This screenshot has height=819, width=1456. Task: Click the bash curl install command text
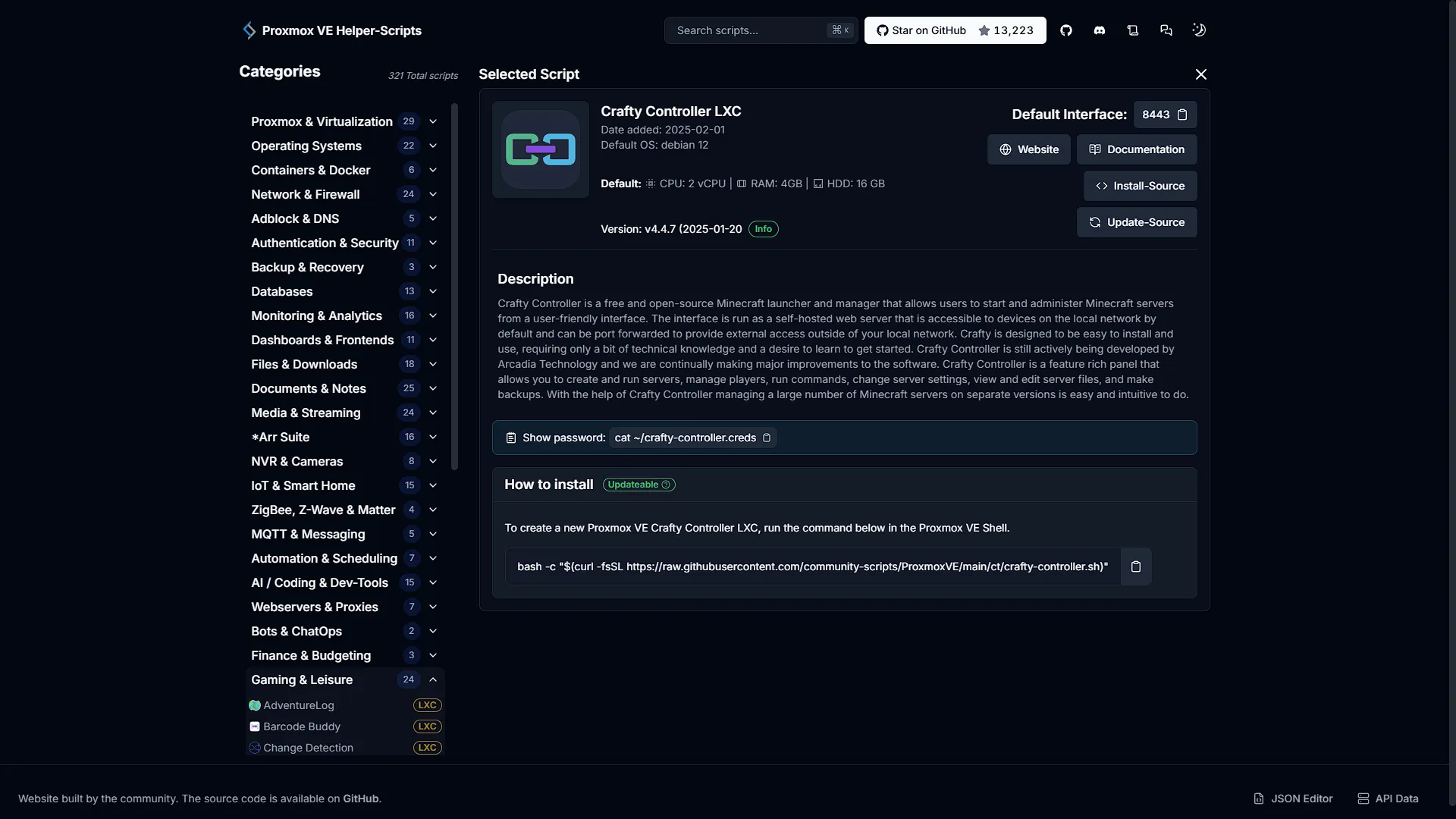click(812, 566)
